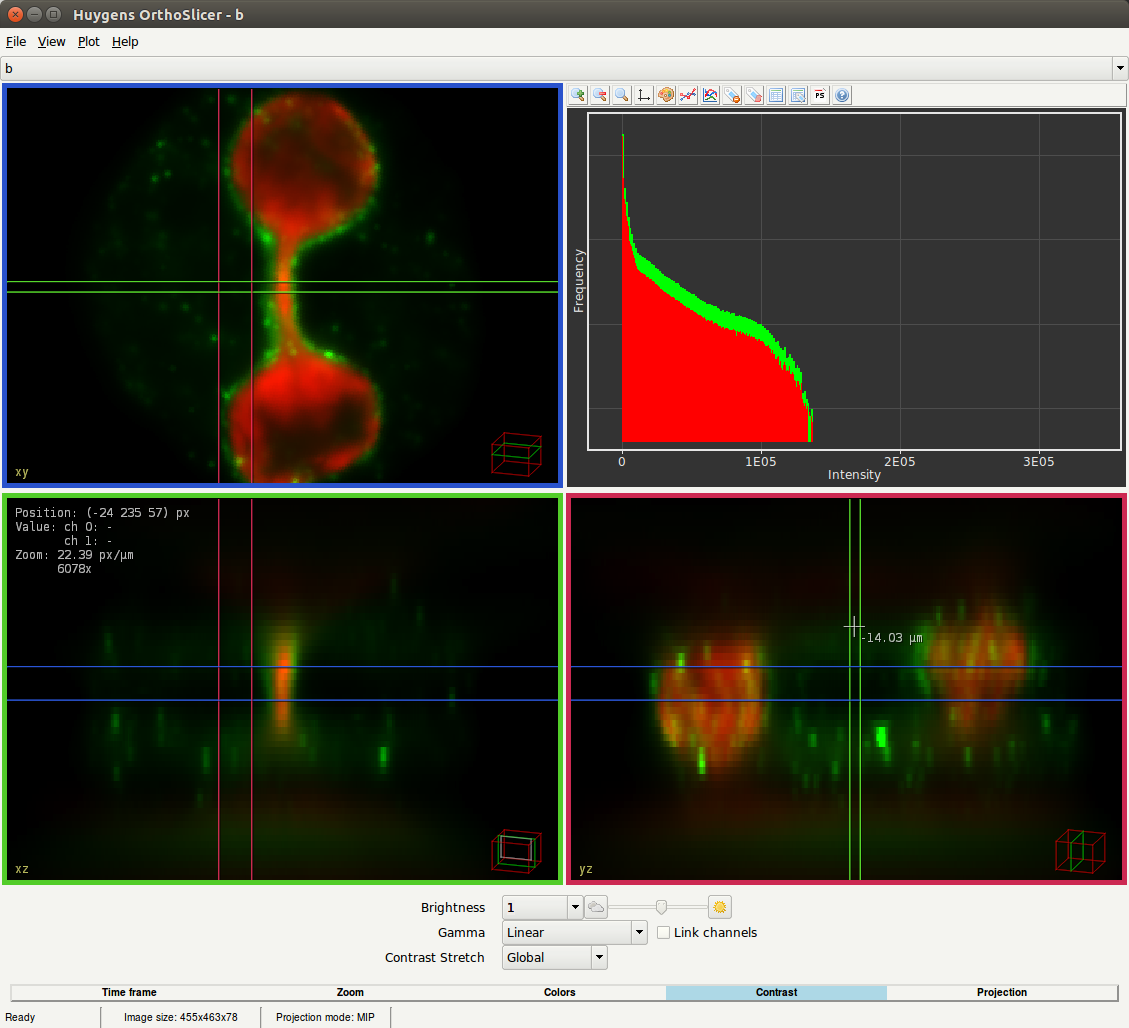The image size is (1129, 1028).
Task: Click the cloud icon to decrease brightness
Action: pyautogui.click(x=596, y=908)
